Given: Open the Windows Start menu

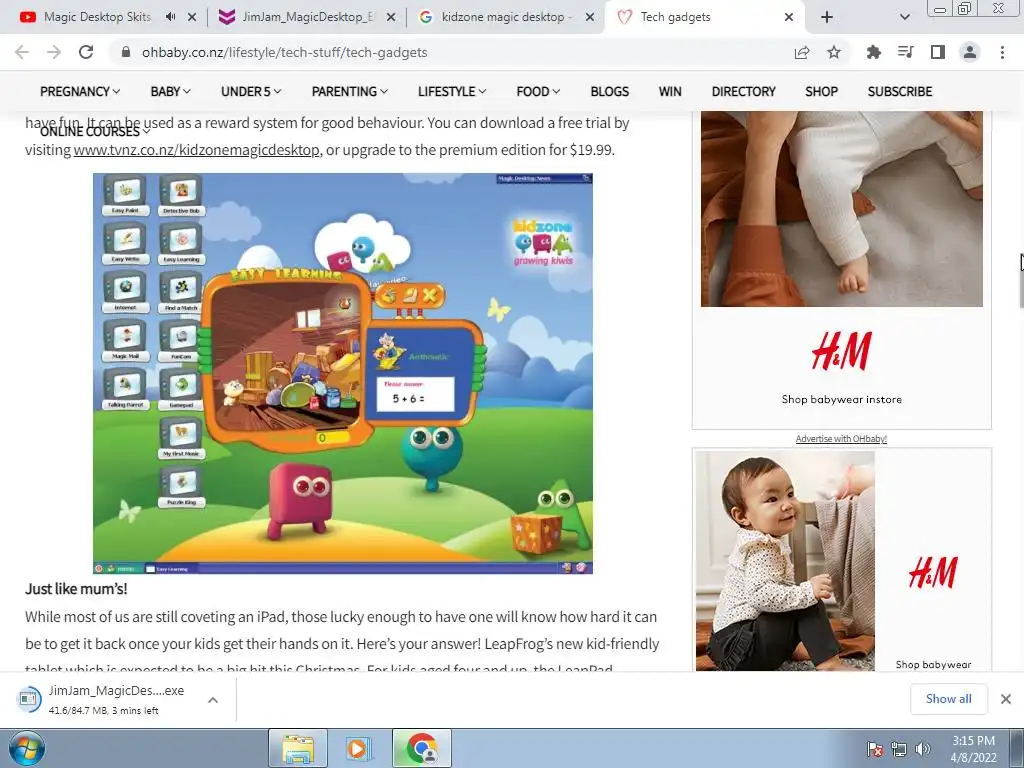Looking at the screenshot, I should (26, 748).
